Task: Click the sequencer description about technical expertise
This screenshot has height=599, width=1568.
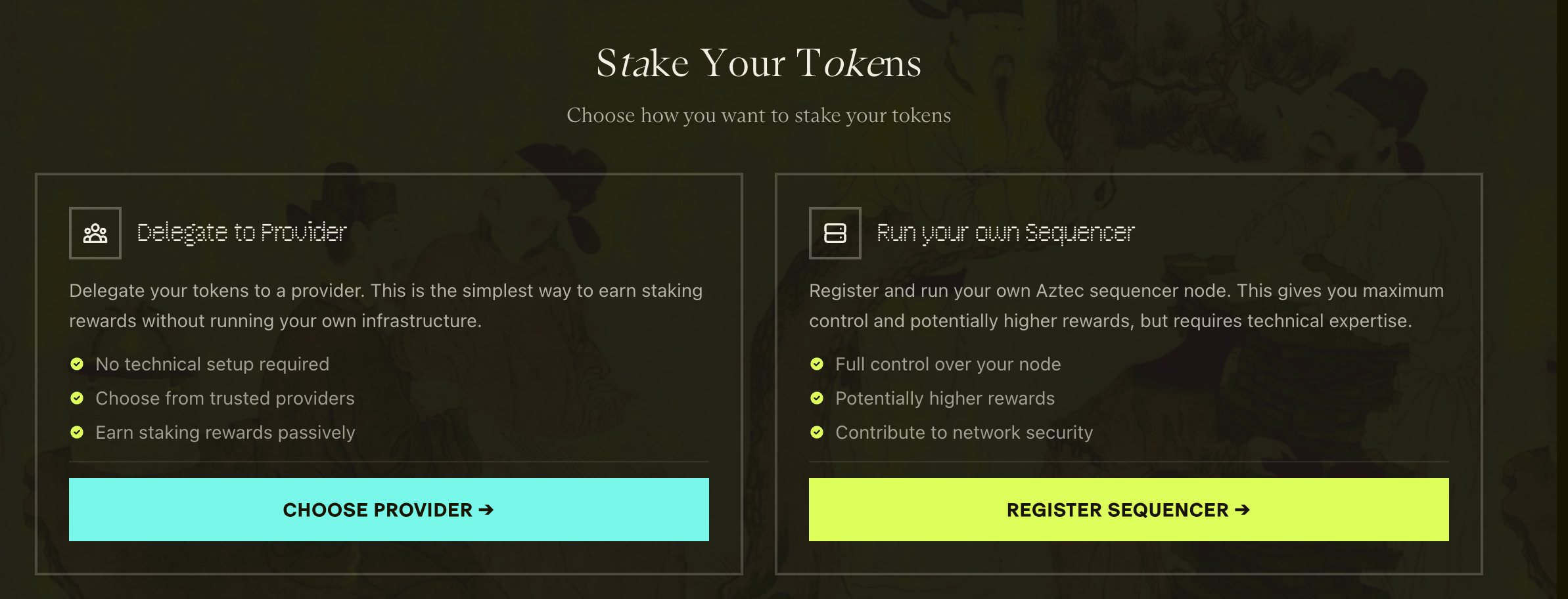Action: tap(1126, 305)
